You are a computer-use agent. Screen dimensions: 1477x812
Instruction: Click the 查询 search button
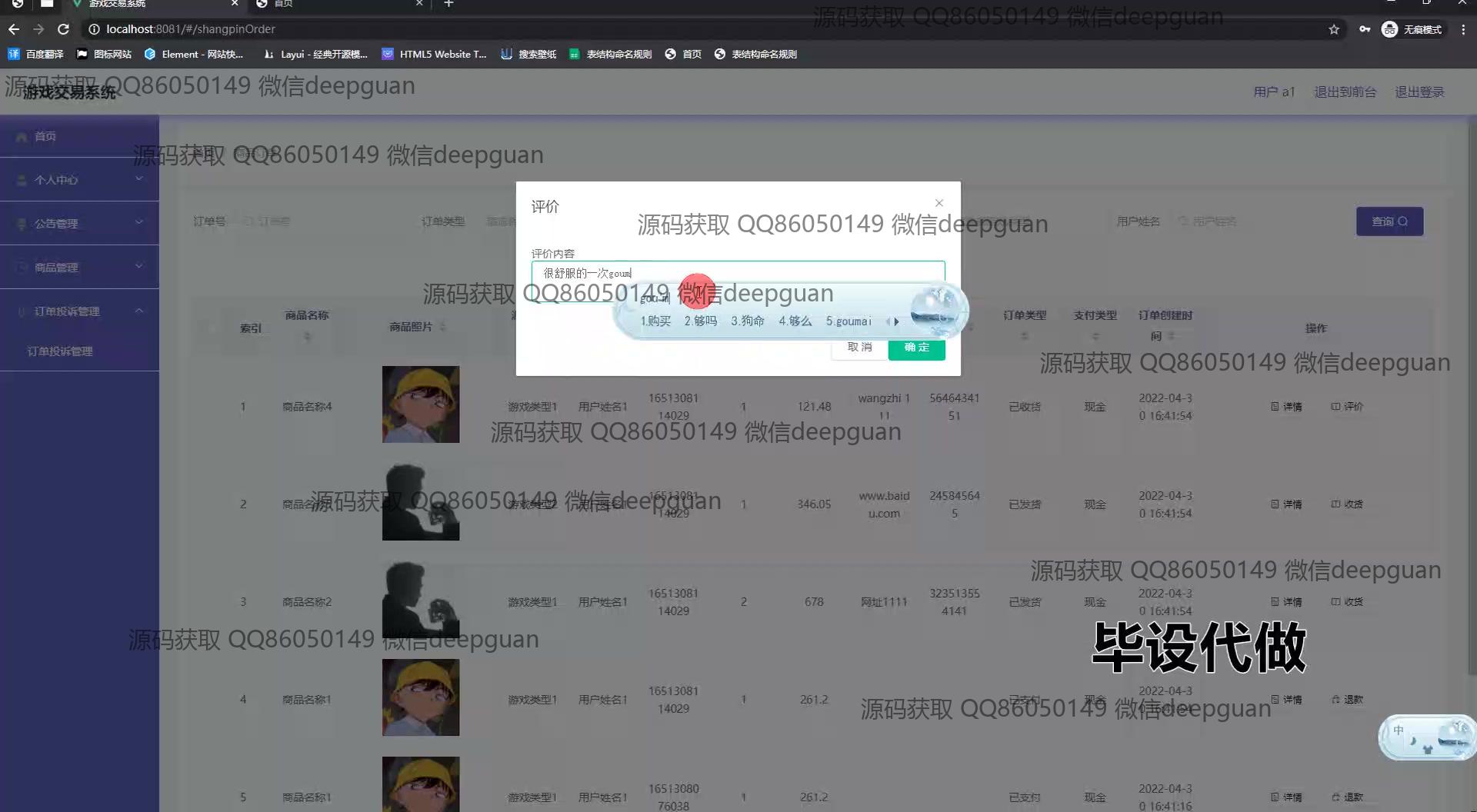click(1389, 221)
